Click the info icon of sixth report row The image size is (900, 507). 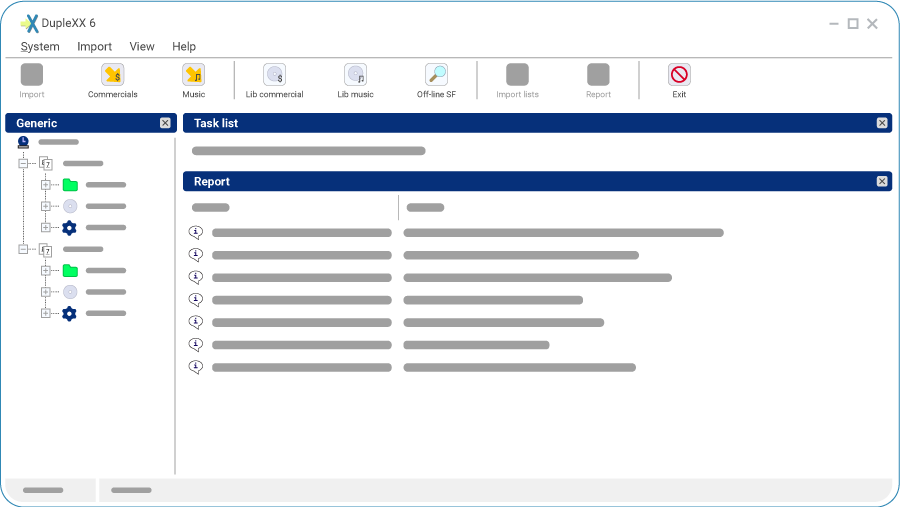[x=196, y=344]
